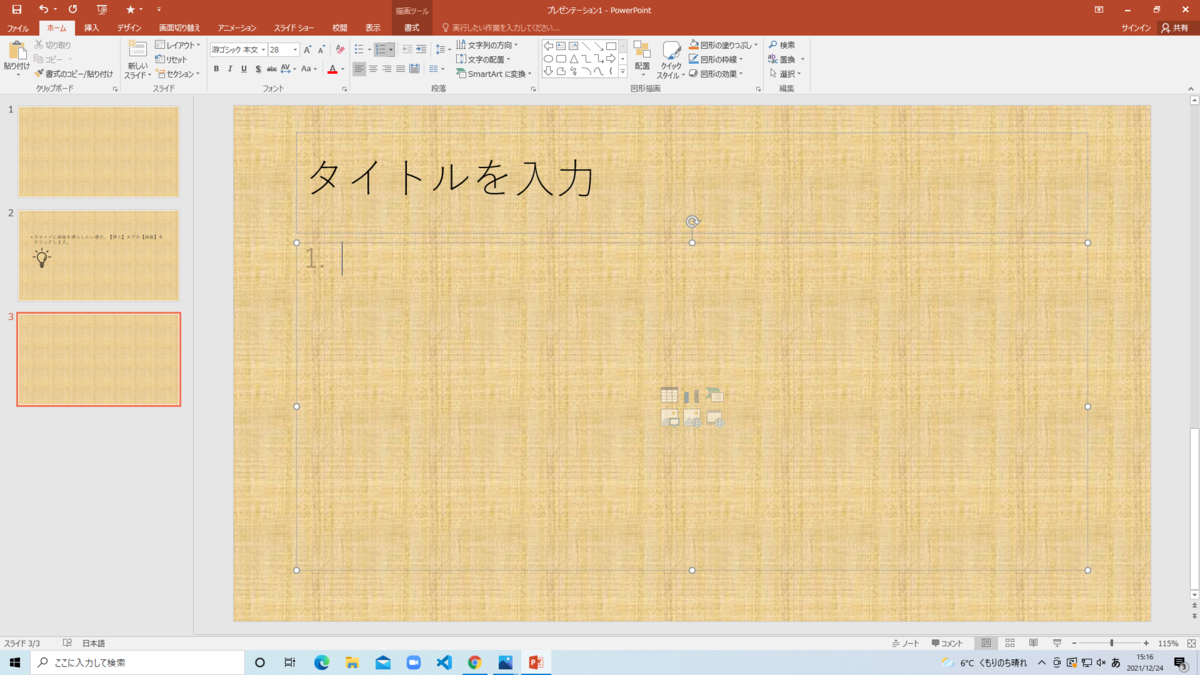Open the font size dropdown
Screen dimensions: 1200x675
295,47
